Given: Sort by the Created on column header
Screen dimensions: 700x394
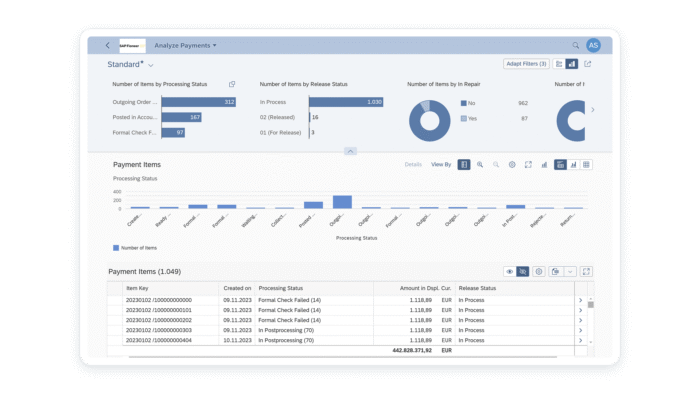Looking at the screenshot, I should [237, 288].
